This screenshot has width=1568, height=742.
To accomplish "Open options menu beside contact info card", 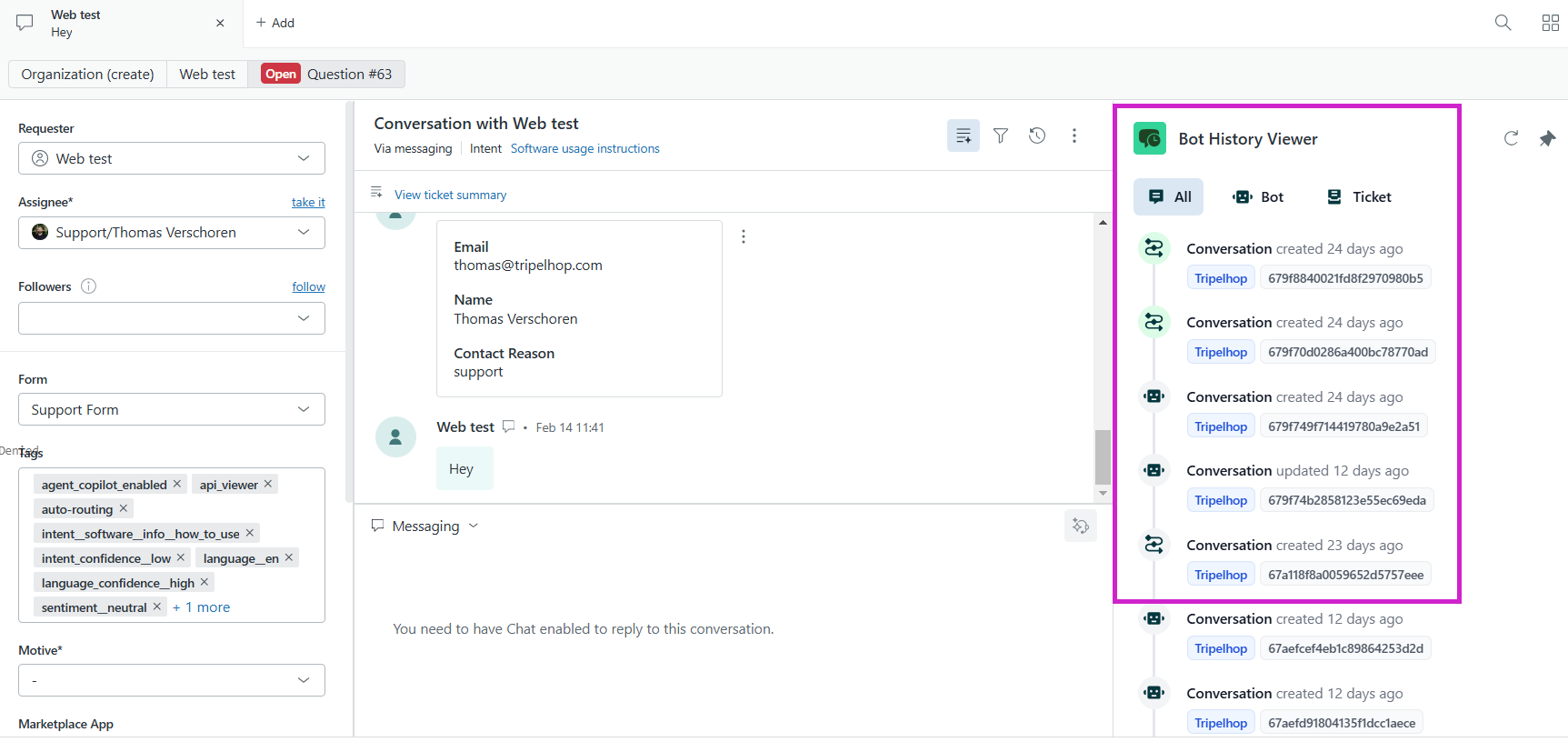I will [744, 236].
